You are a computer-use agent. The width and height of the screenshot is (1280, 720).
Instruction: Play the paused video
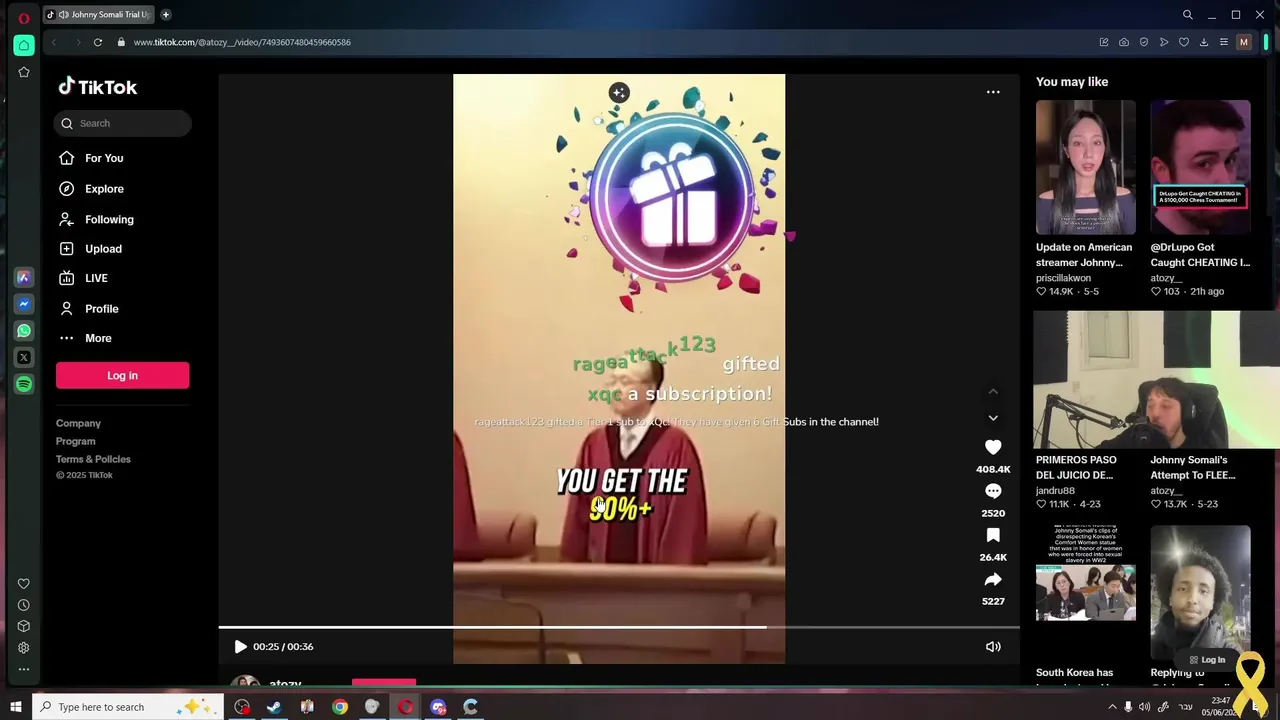point(240,646)
